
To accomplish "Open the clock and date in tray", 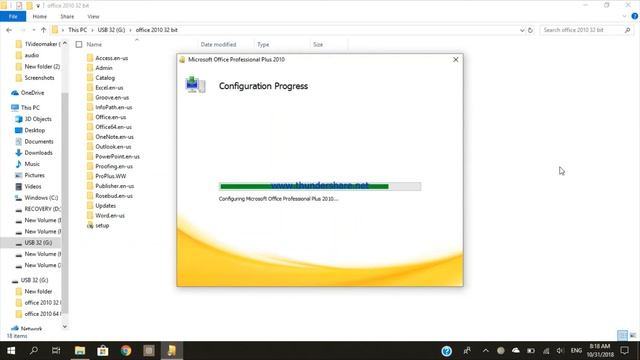I will [600, 351].
